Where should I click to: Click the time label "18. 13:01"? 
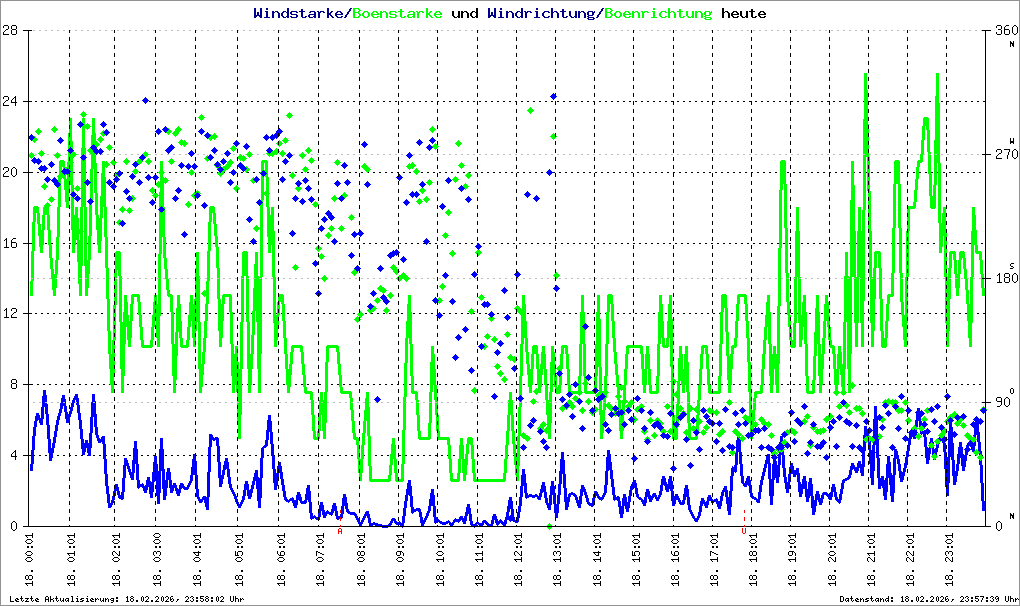pyautogui.click(x=557, y=560)
